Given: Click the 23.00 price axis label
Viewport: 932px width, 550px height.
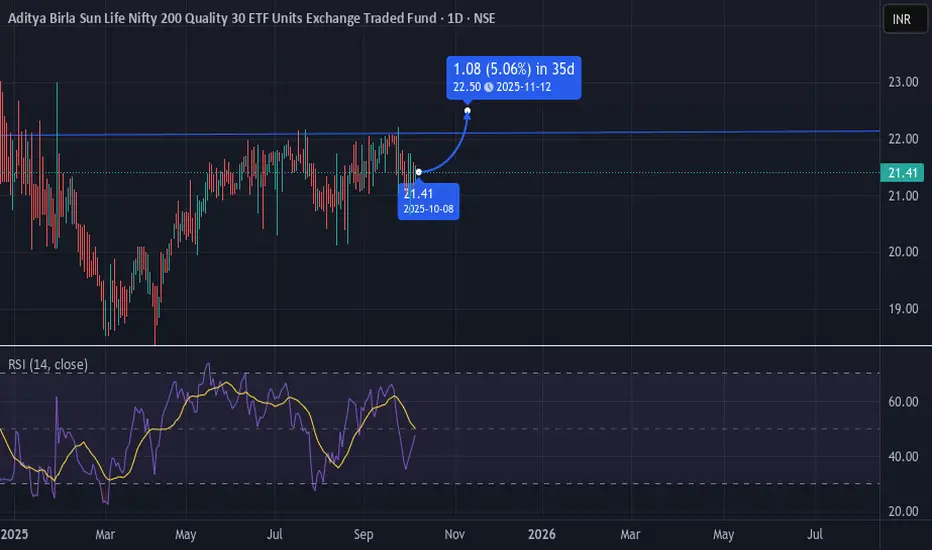Looking at the screenshot, I should coord(903,82).
